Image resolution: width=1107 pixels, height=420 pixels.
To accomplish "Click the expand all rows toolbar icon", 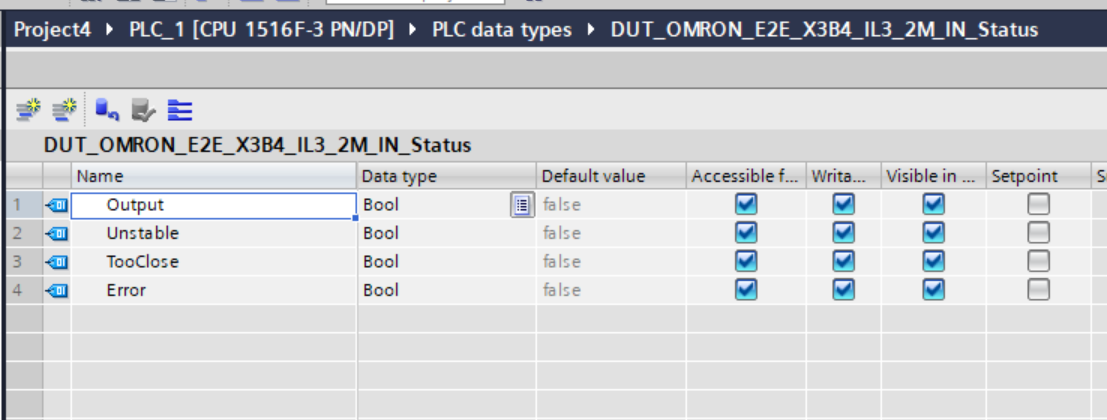I will click(x=180, y=110).
